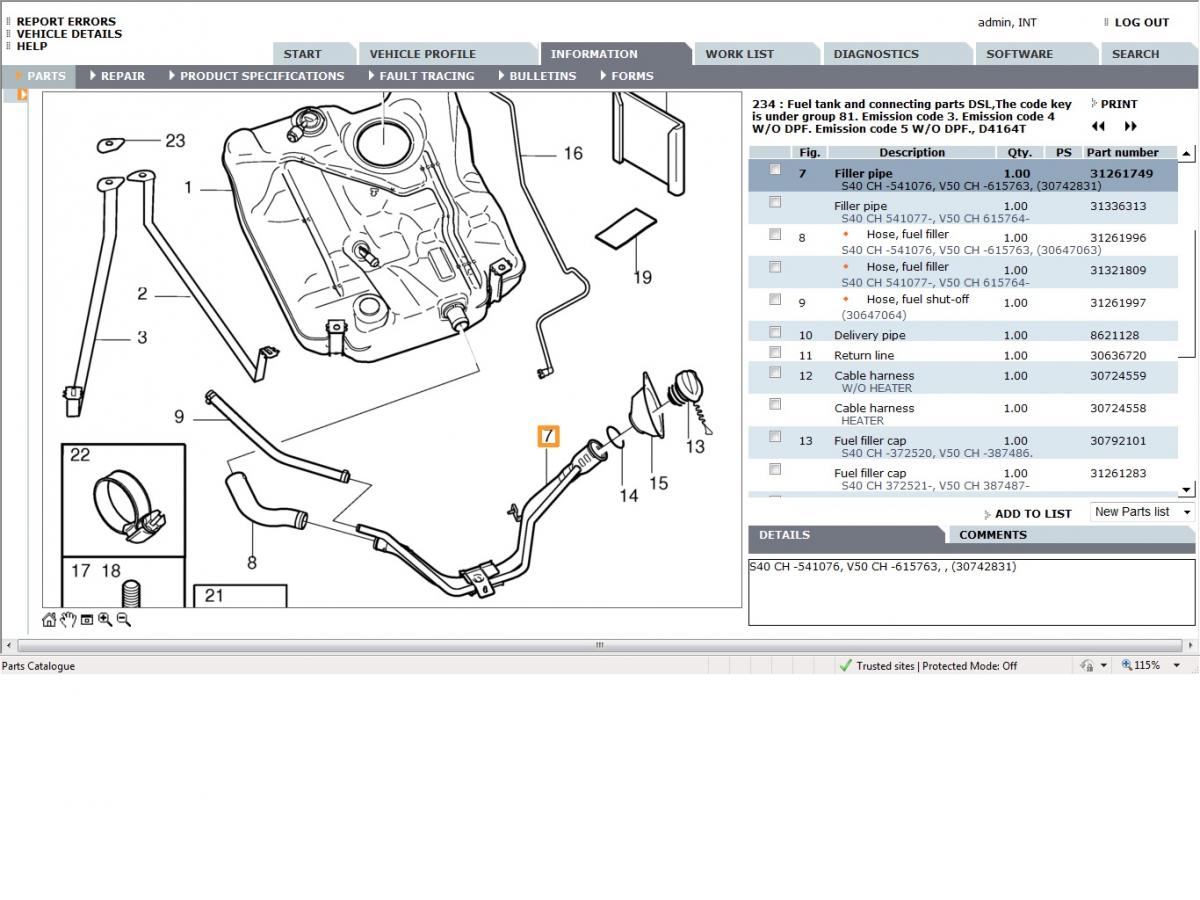Screen dimensions: 1200x900
Task: Zoom out of the parts diagram
Action: tap(124, 620)
